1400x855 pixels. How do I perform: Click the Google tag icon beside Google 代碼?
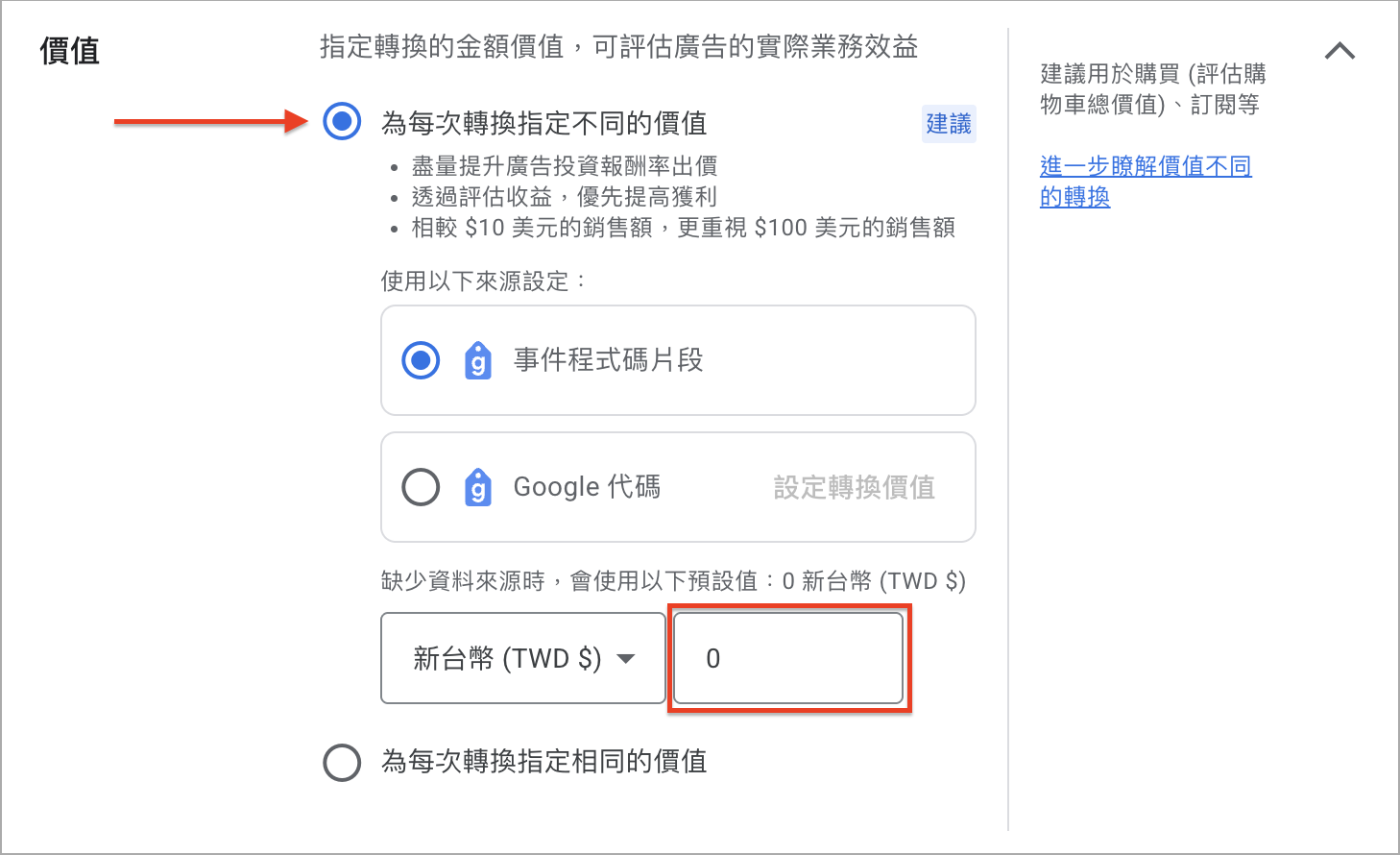477,487
